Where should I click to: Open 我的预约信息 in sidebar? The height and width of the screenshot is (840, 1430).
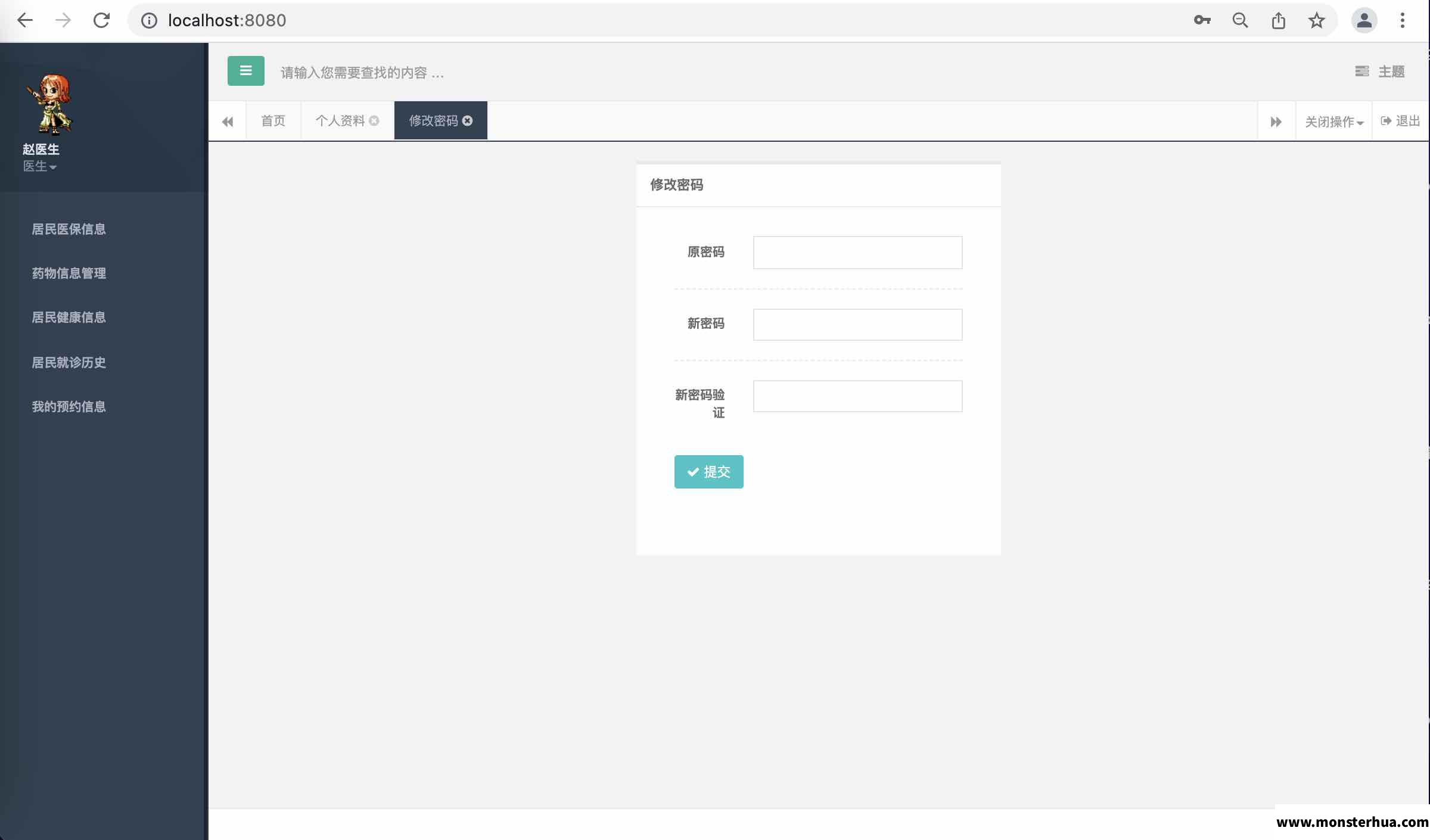69,407
